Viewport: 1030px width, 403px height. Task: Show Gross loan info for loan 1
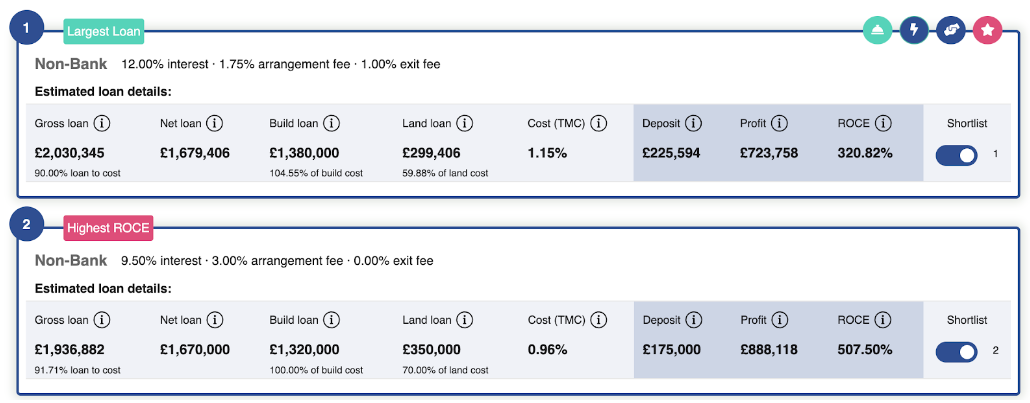(102, 124)
